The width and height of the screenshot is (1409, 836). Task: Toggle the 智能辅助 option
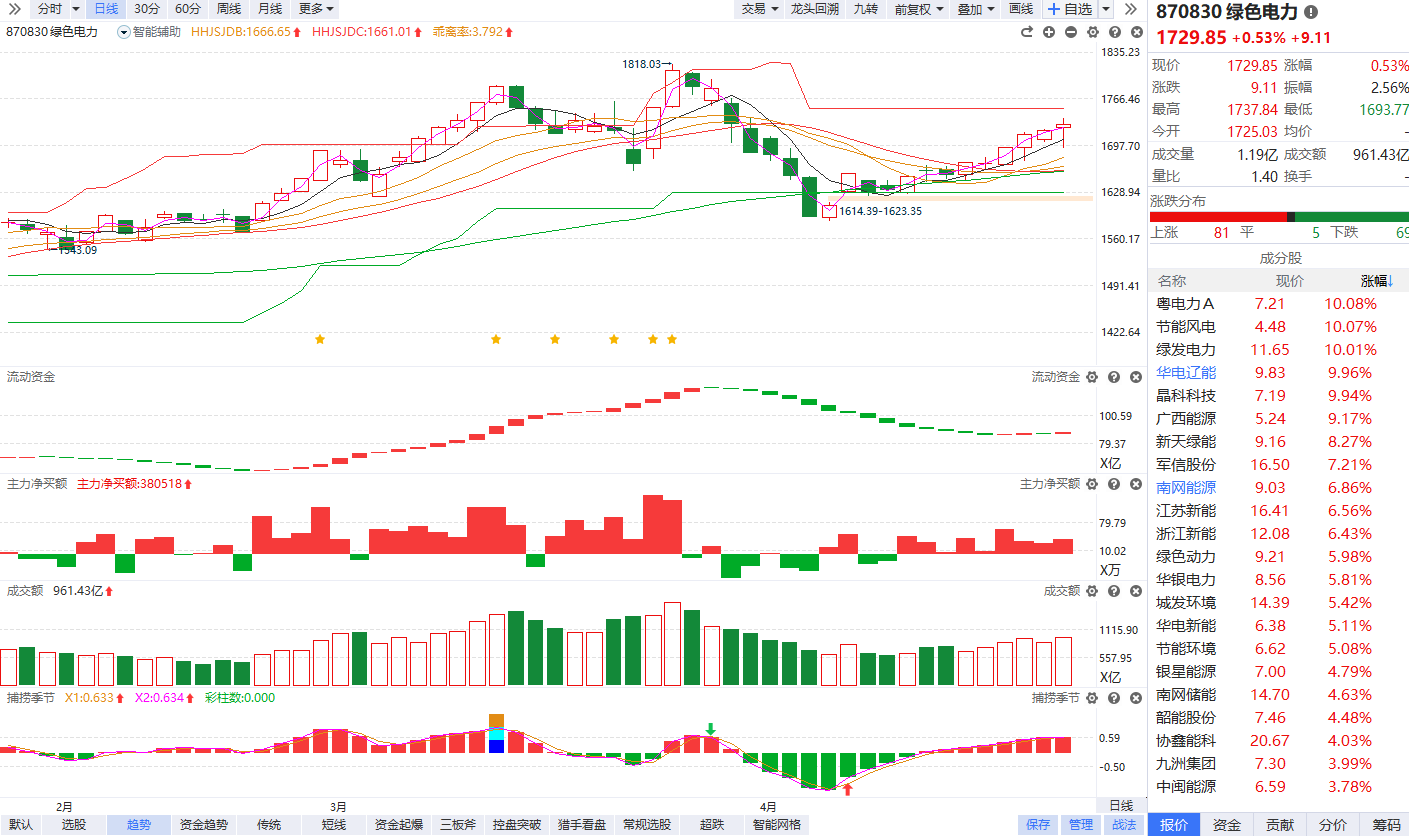pyautogui.click(x=149, y=32)
